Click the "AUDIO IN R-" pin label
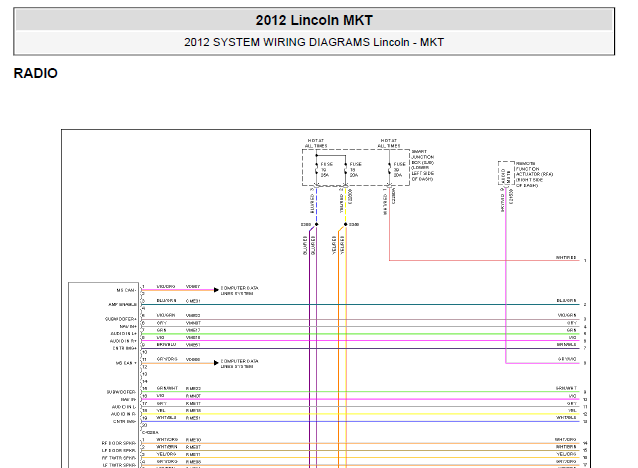Viewport: 638px width, 468px height. 124,414
